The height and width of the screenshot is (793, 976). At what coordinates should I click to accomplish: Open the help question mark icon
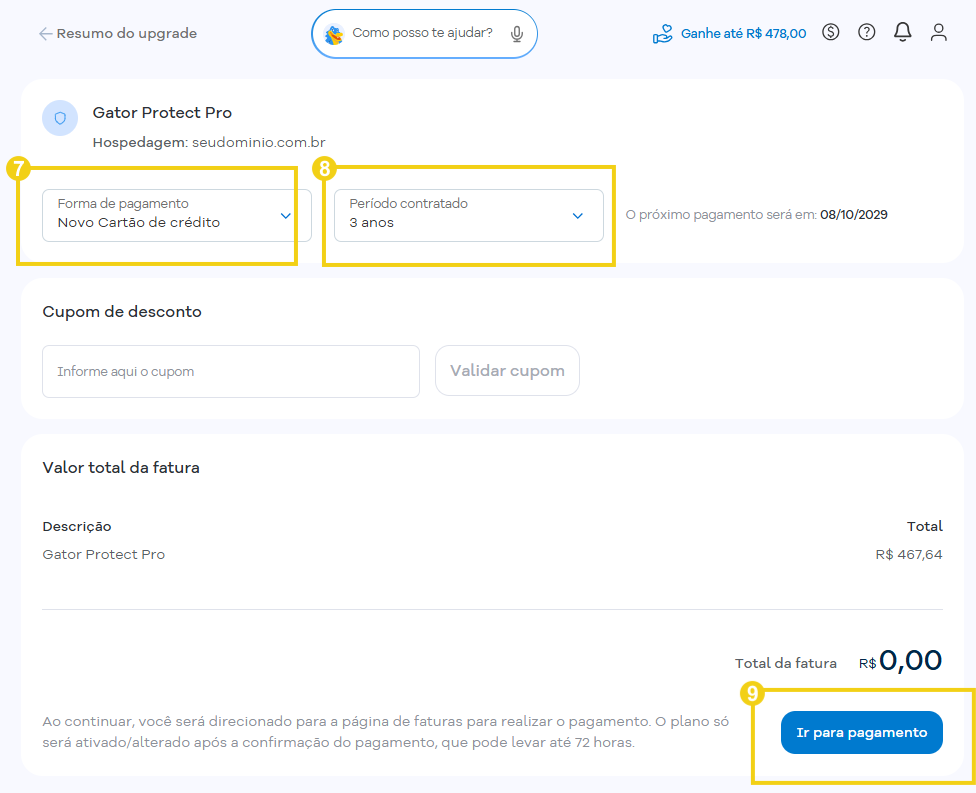pos(866,32)
